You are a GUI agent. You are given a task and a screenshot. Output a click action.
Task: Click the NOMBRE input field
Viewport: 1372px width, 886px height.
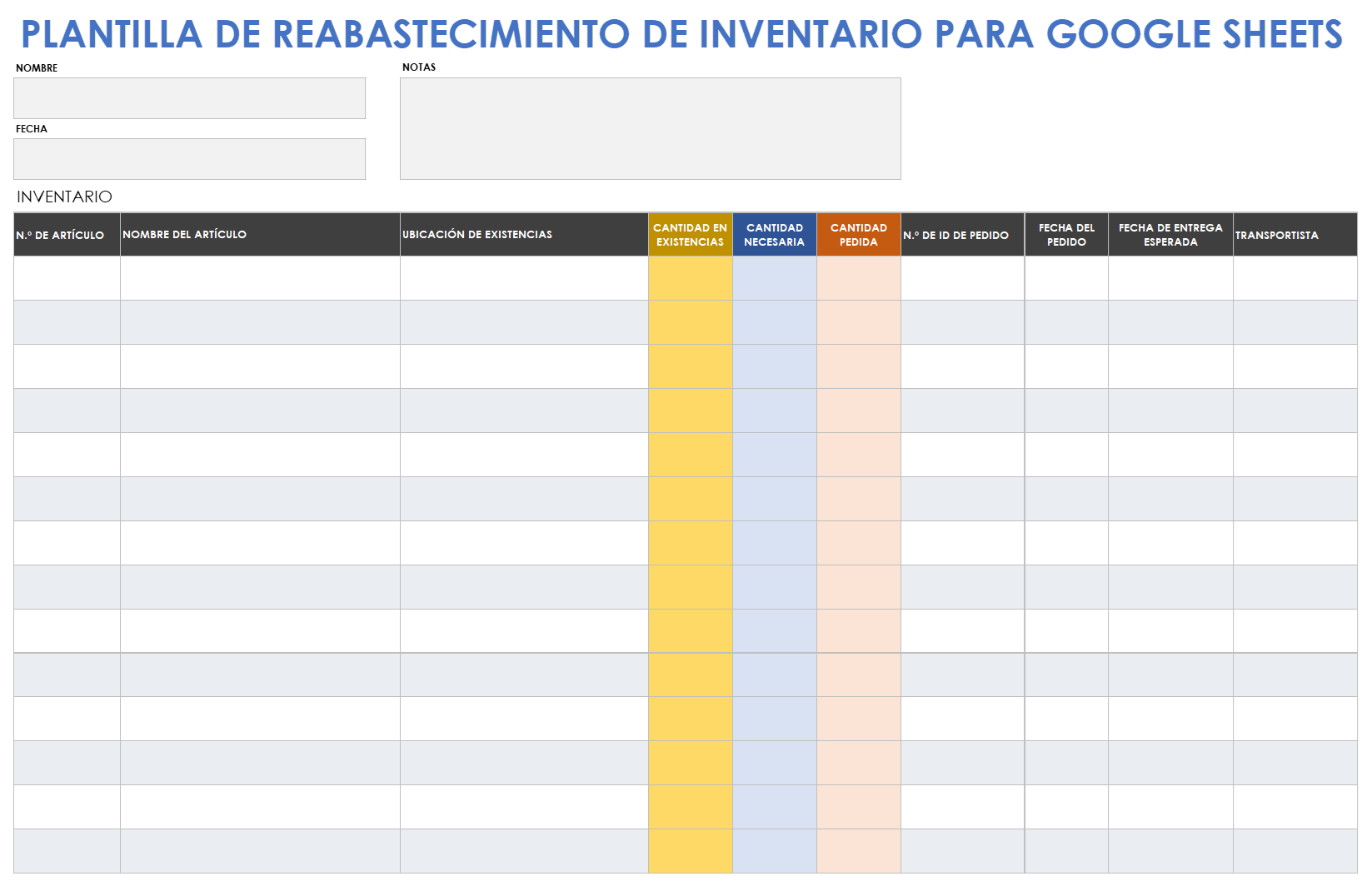click(189, 98)
